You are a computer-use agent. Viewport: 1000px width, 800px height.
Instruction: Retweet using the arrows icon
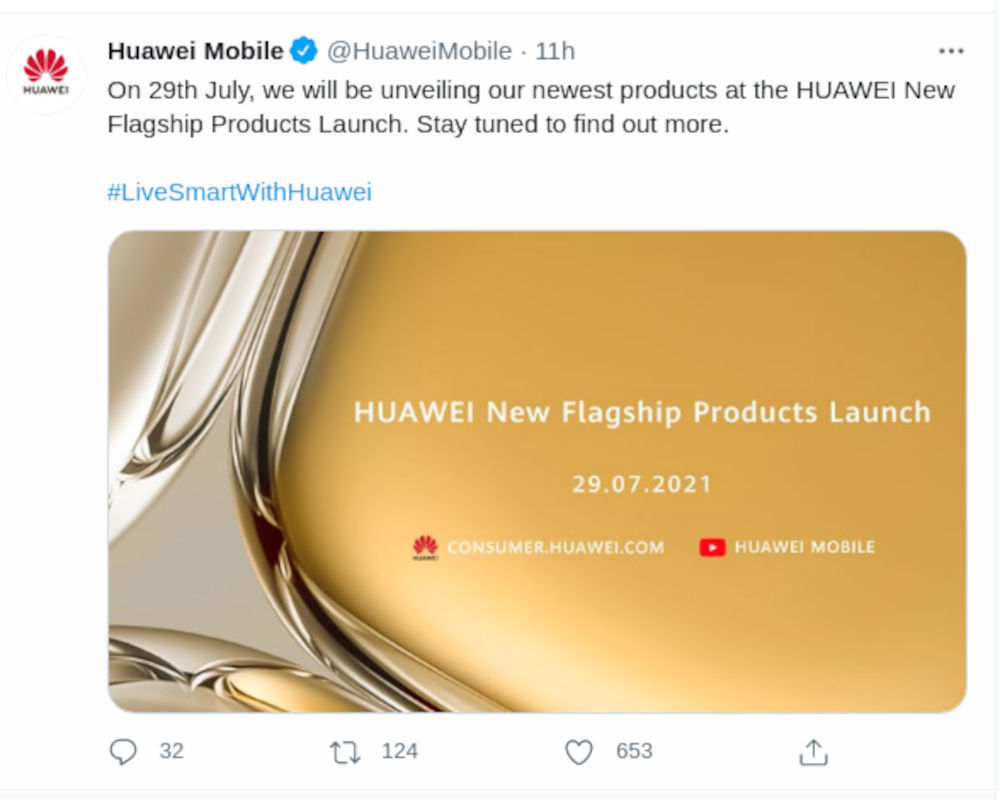pos(345,752)
